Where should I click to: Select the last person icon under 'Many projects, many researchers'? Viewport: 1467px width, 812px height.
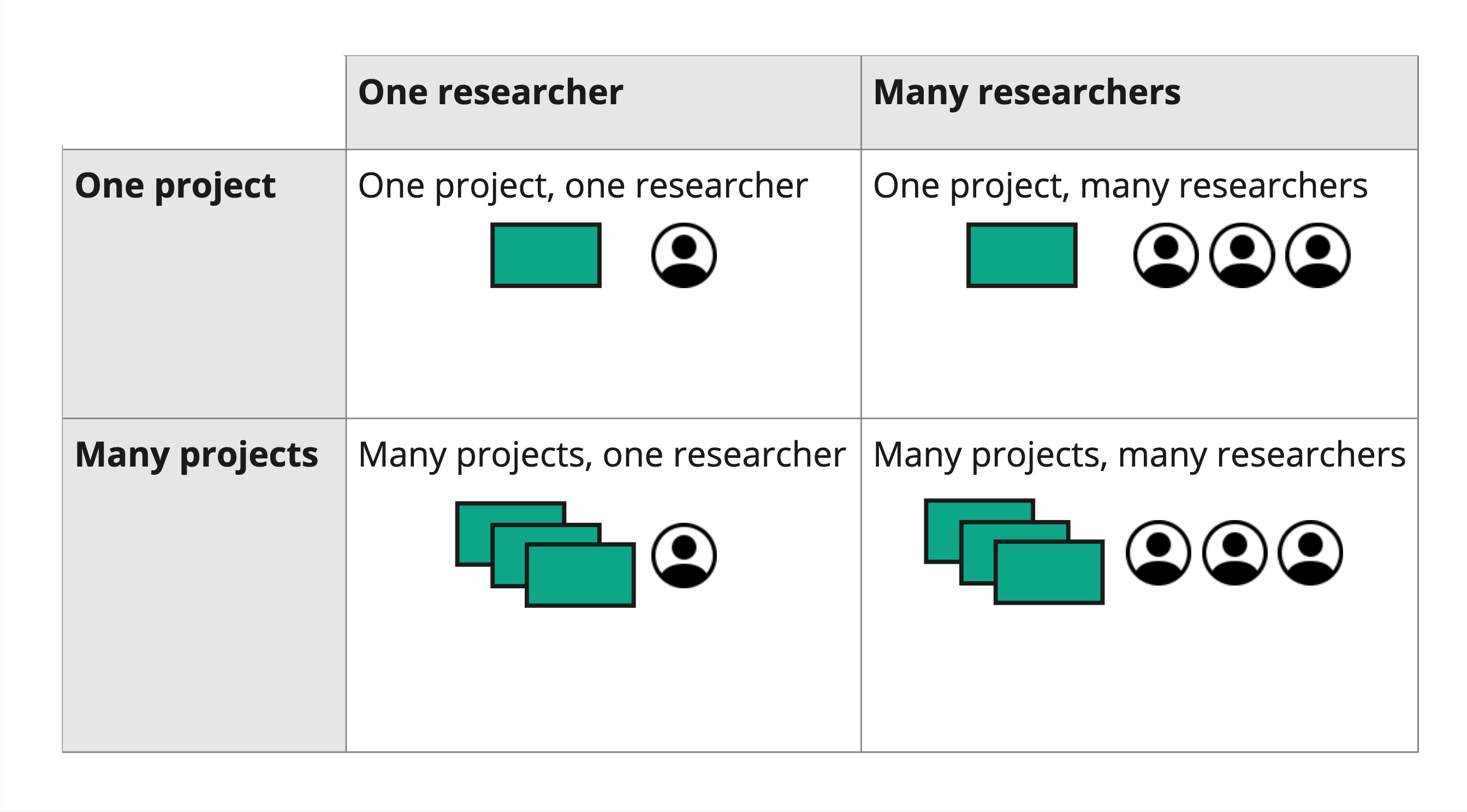(1310, 553)
